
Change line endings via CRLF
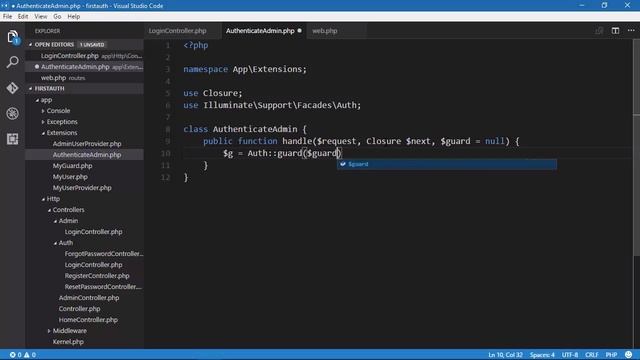pyautogui.click(x=591, y=355)
